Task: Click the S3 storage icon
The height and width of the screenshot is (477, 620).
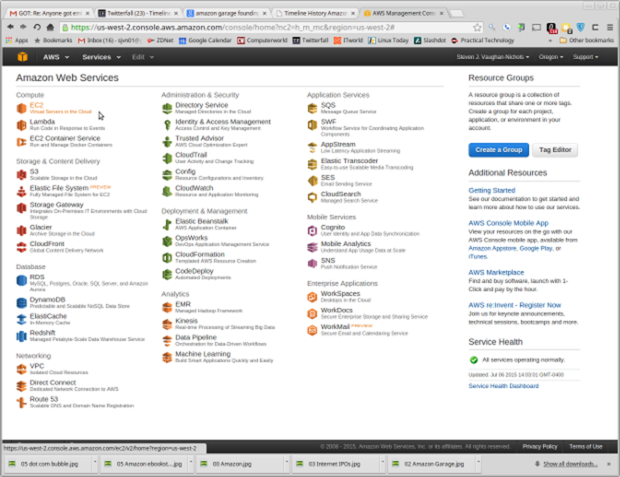Action: 21,174
